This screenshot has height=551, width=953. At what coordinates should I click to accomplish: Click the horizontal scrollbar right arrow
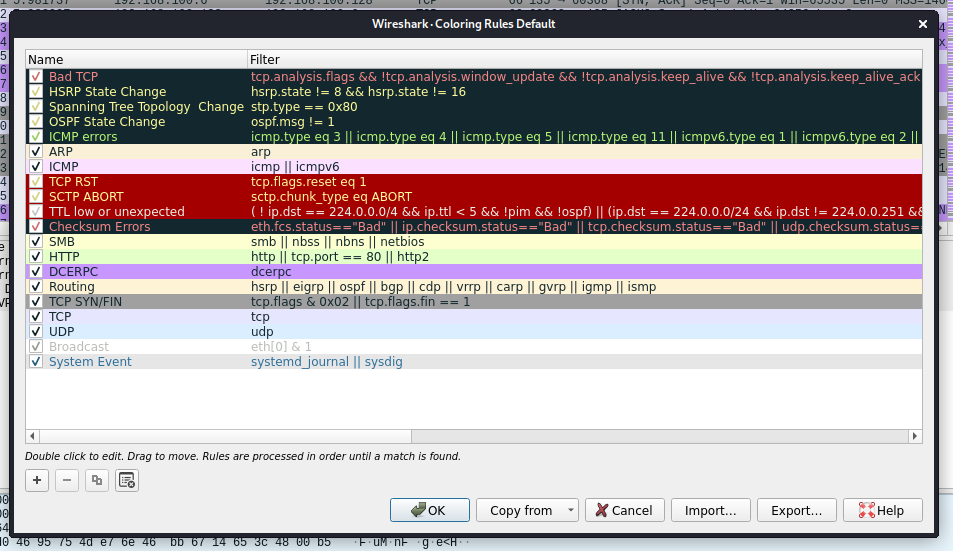tap(915, 436)
